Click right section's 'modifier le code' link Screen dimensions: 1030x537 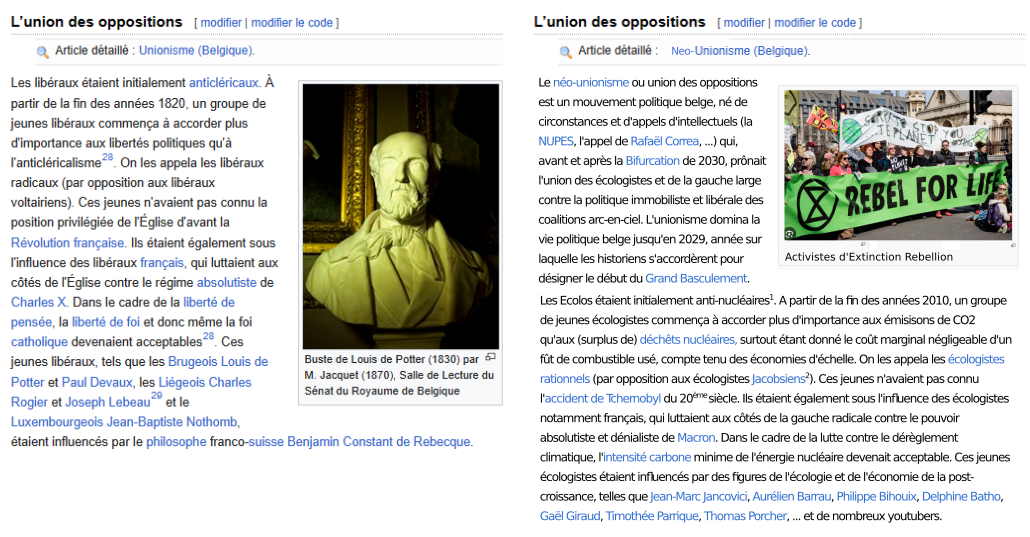coord(815,22)
